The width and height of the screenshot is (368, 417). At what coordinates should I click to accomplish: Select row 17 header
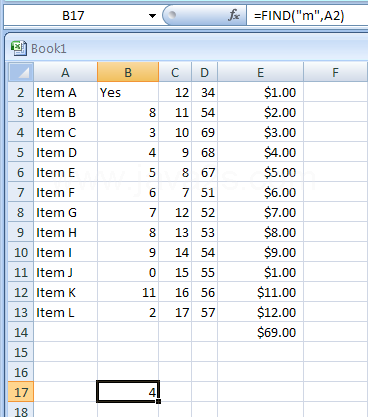click(x=21, y=392)
